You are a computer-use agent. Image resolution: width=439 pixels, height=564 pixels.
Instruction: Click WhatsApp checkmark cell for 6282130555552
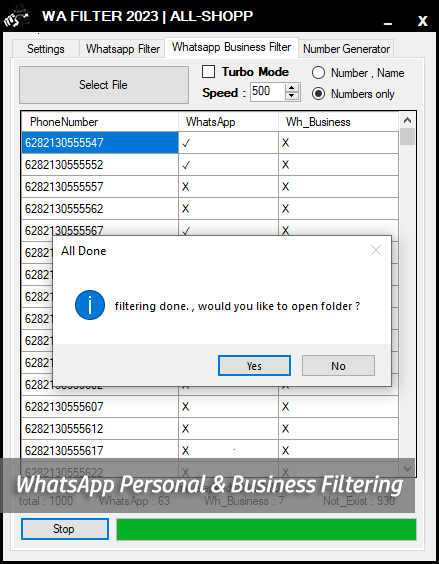(x=228, y=165)
